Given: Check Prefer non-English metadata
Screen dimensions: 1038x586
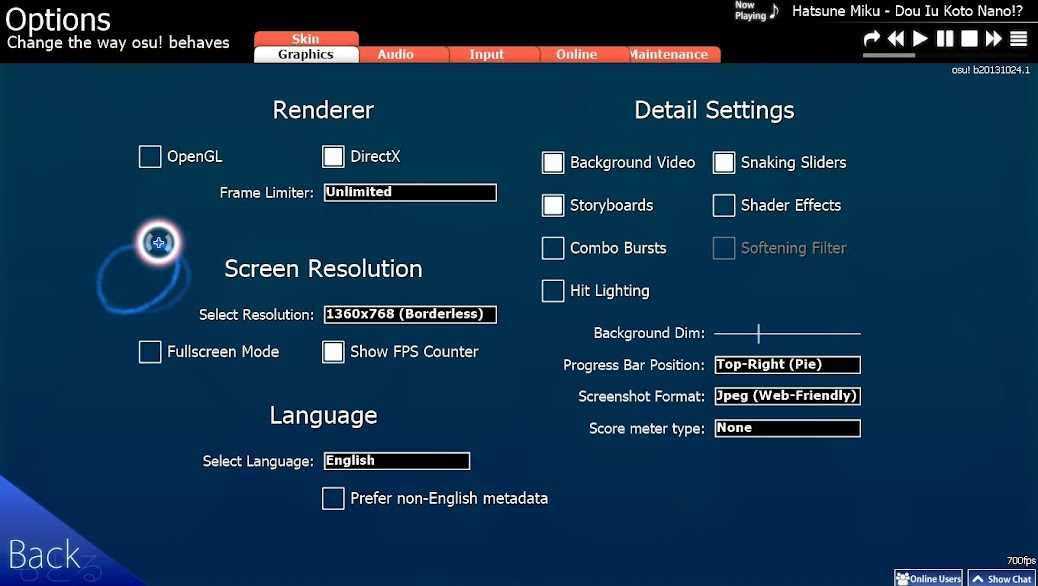Looking at the screenshot, I should coord(333,498).
